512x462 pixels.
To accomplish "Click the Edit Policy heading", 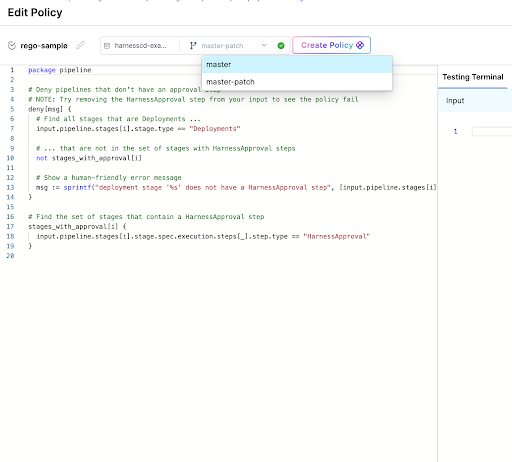I will [x=35, y=12].
